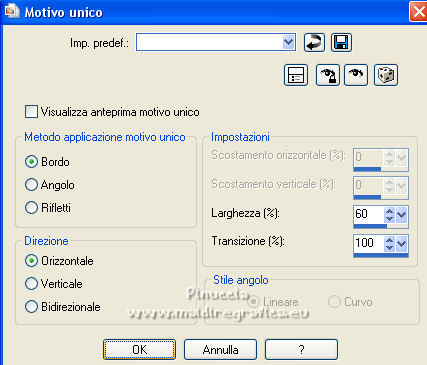Enable Visualizza anteprima motivo unico checkbox
The width and height of the screenshot is (427, 365).
click(x=31, y=112)
